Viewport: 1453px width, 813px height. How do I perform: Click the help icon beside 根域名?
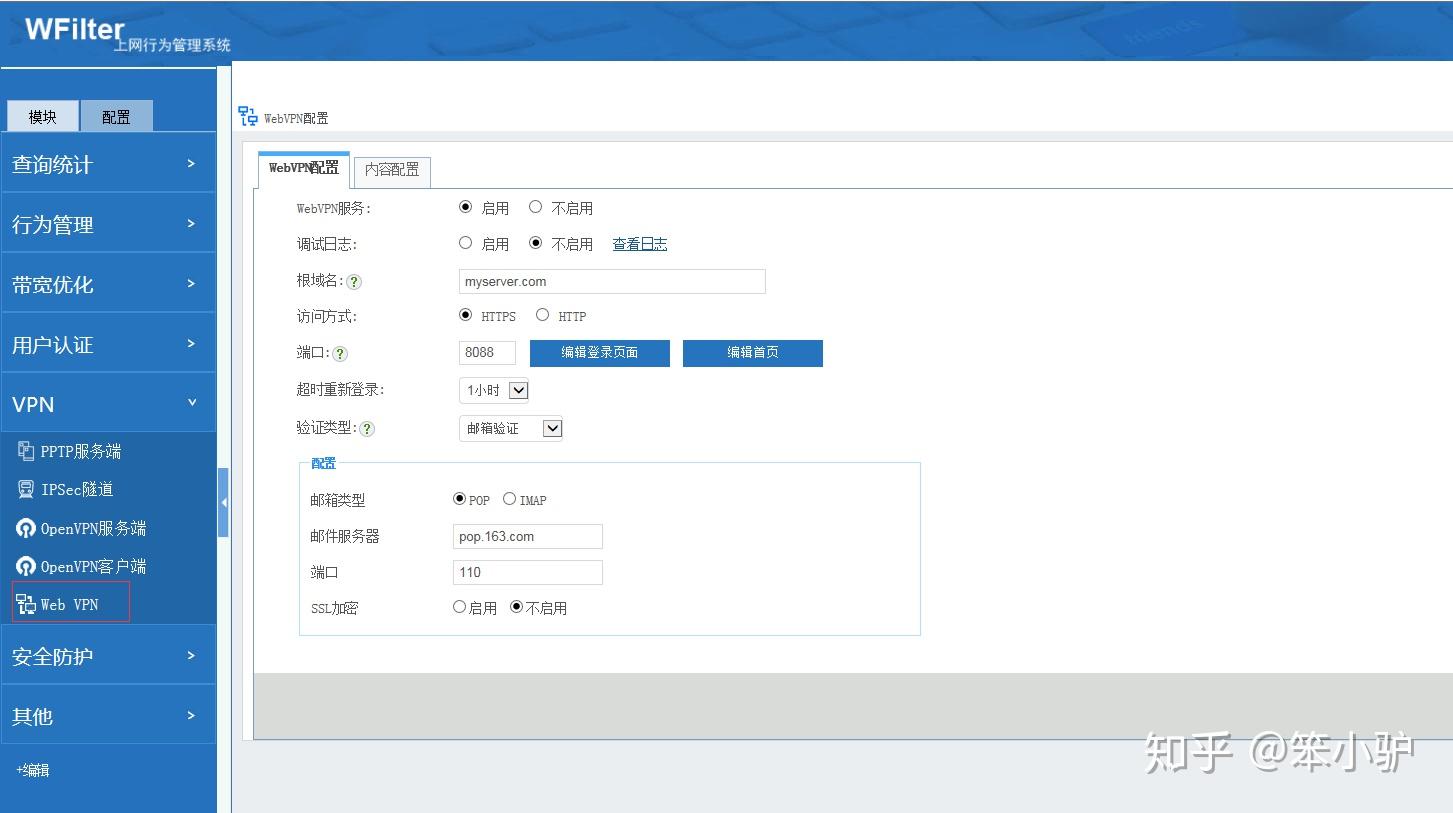(354, 282)
